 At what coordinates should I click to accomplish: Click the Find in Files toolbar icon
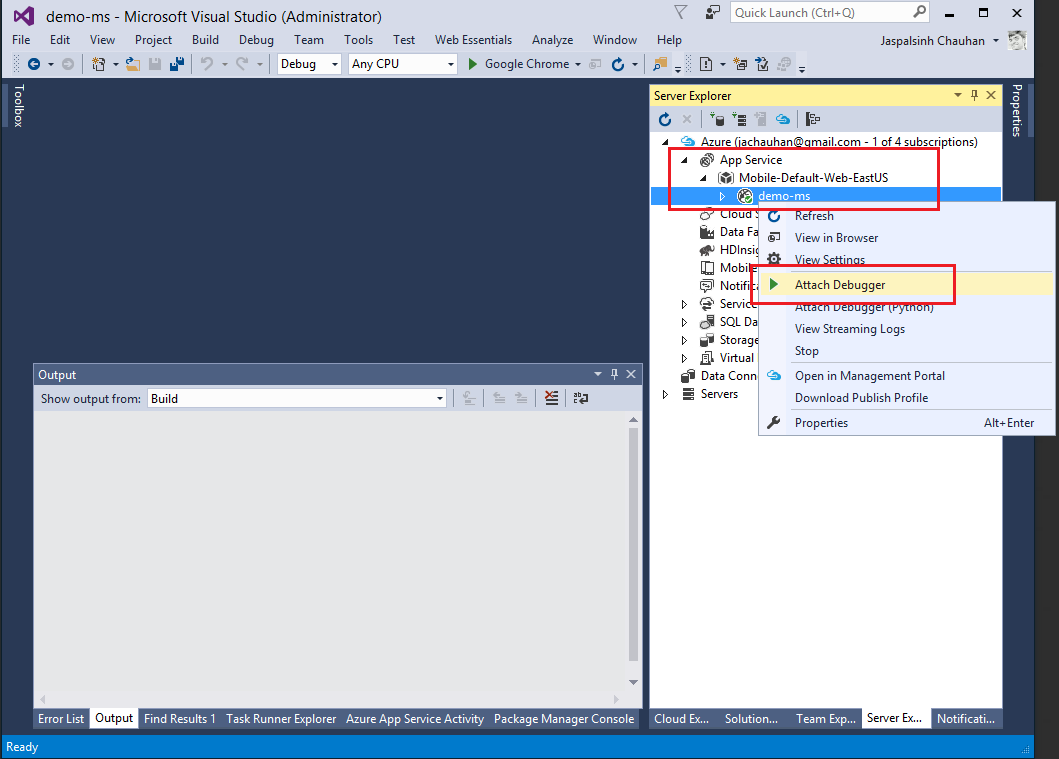click(x=659, y=64)
